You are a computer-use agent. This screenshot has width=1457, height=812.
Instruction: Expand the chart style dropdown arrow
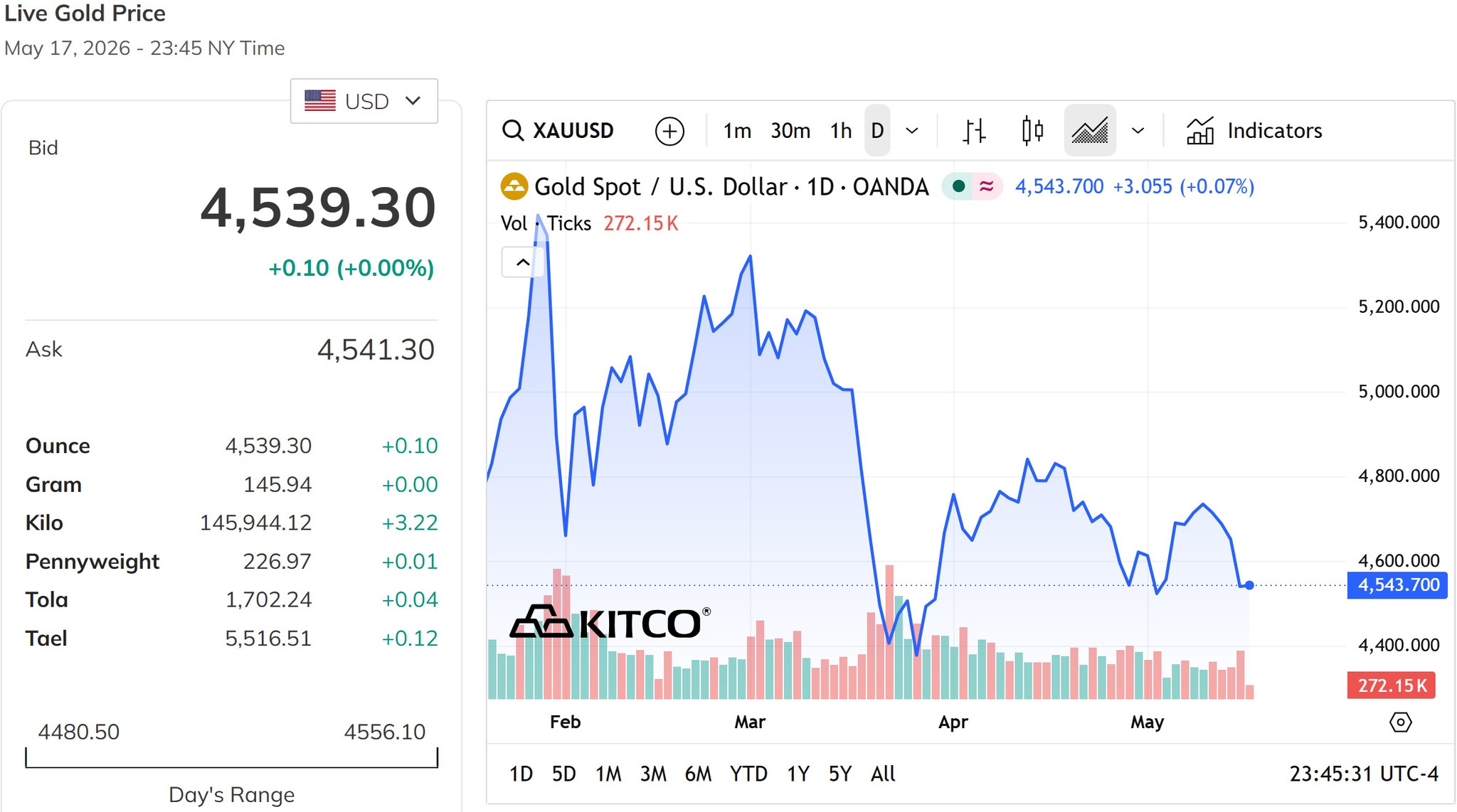[x=1138, y=131]
